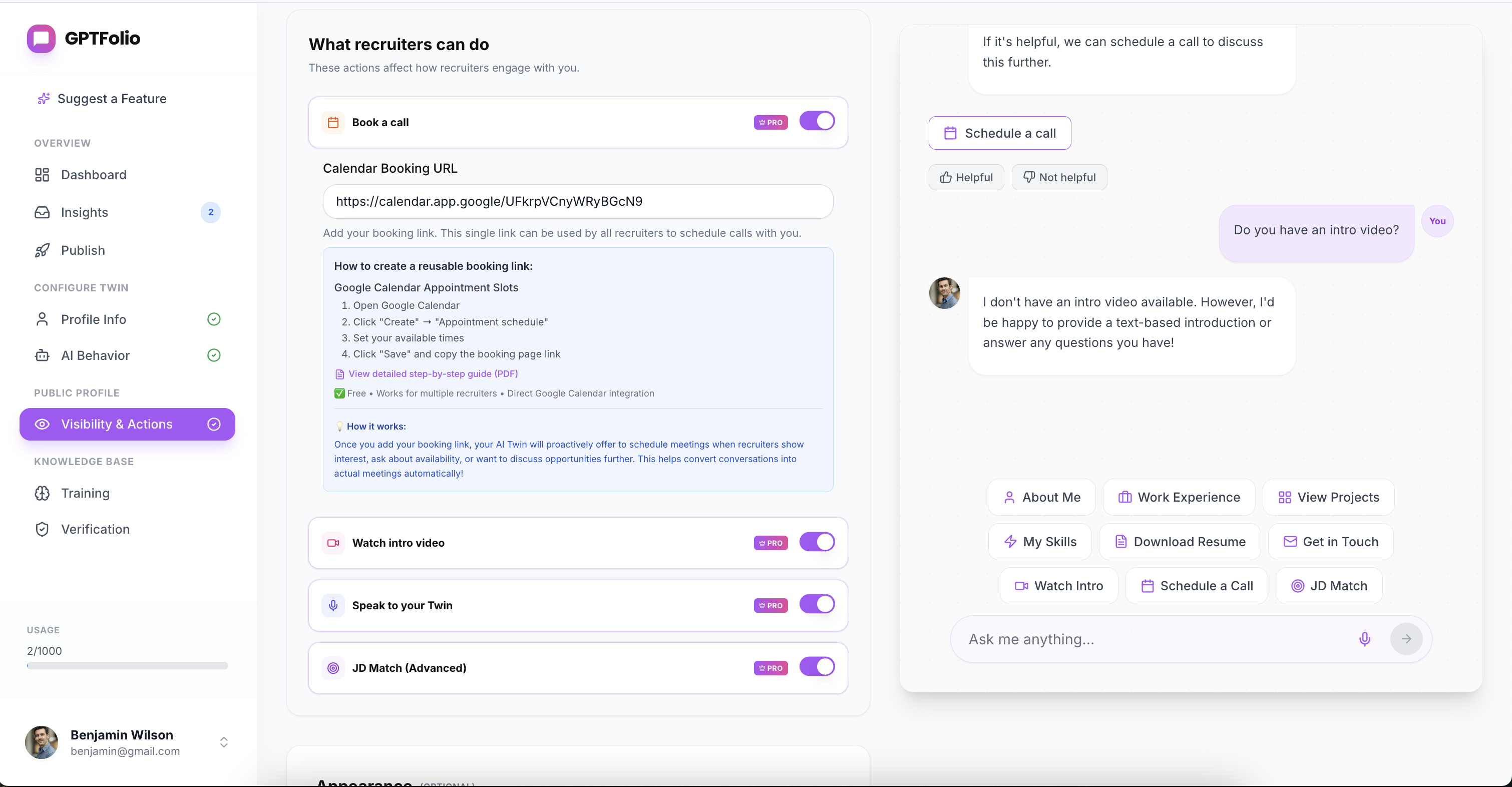Screen dimensions: 1512x787
Task: Open the Insights menu item
Action: (85, 212)
